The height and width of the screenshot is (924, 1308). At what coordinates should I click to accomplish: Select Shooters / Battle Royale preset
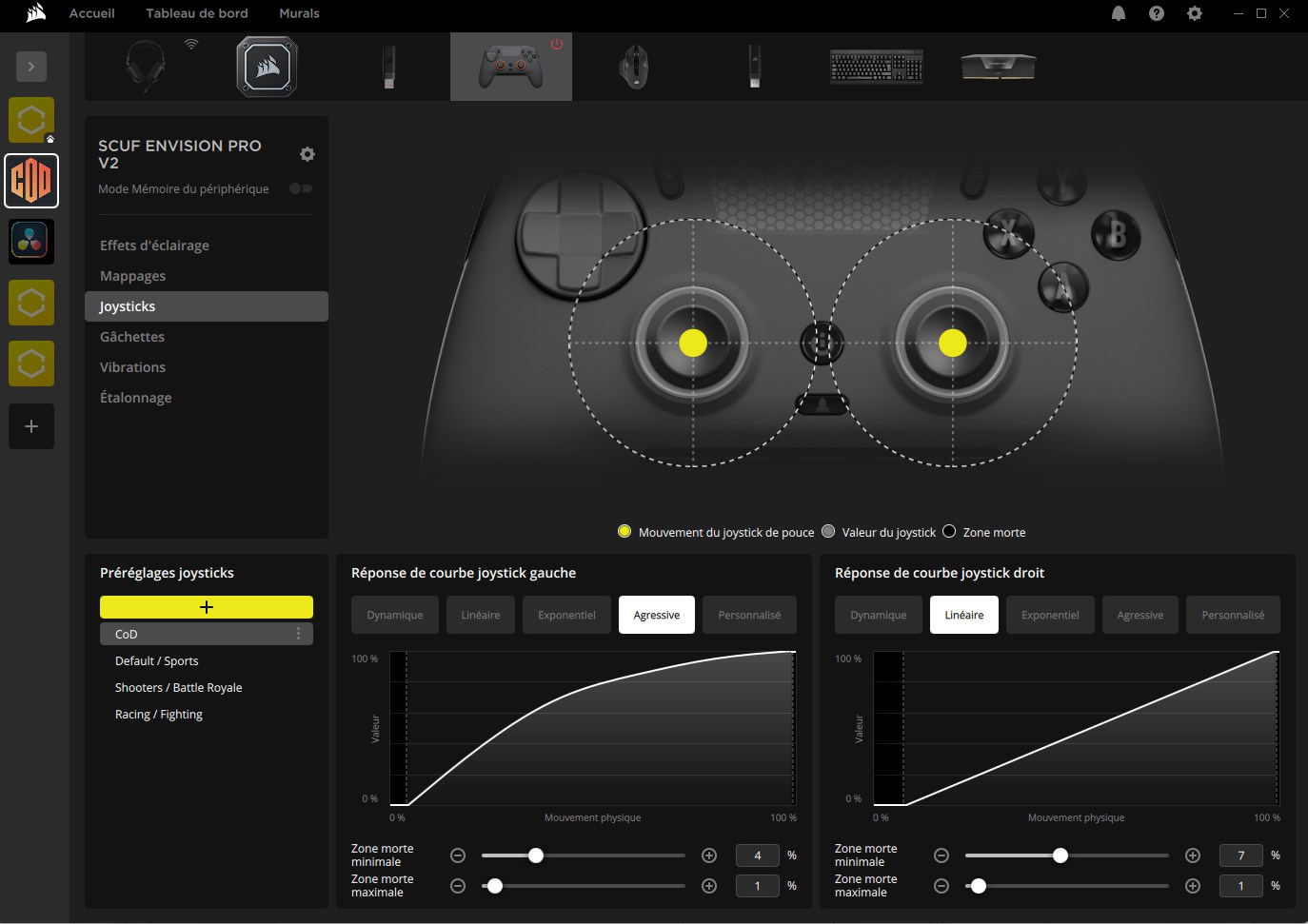pos(178,687)
